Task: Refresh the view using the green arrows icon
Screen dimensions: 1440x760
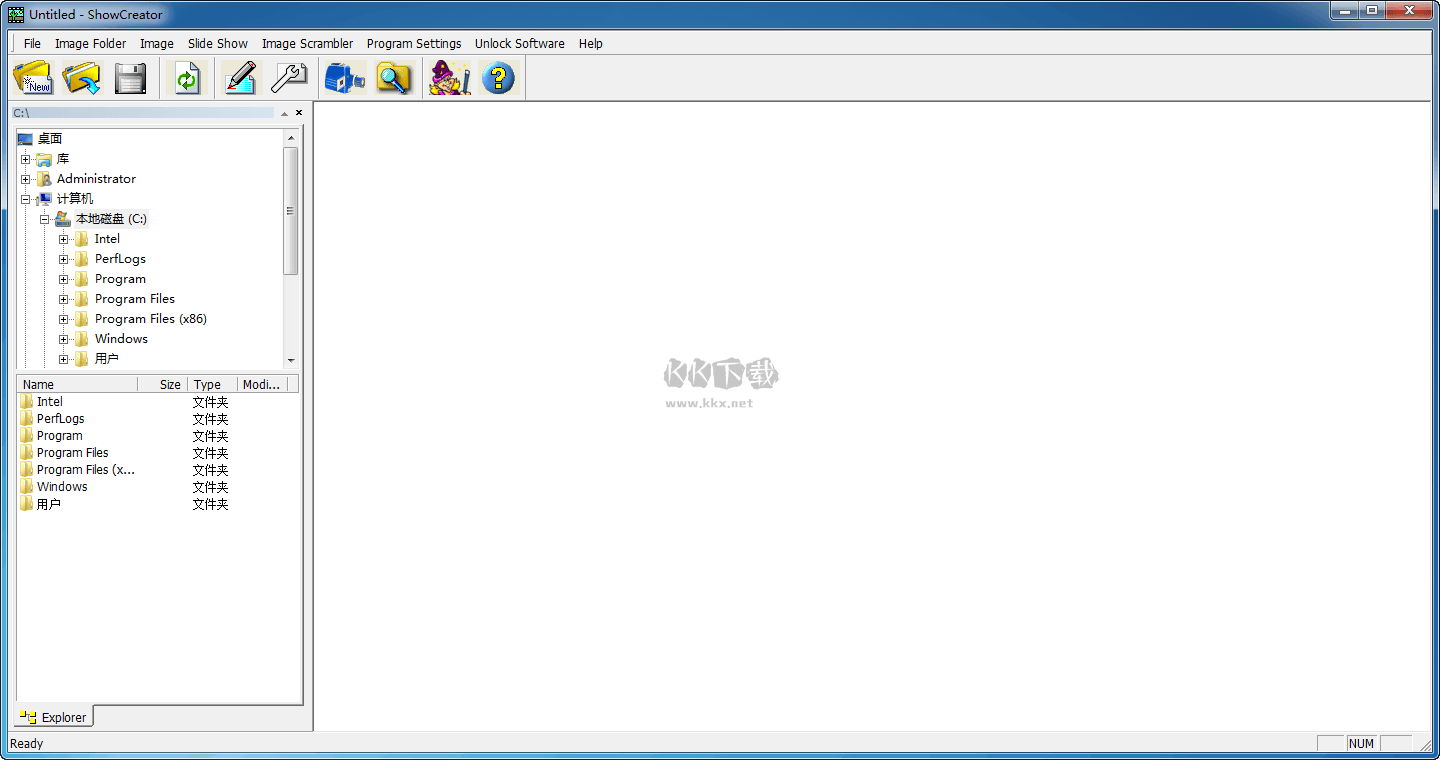Action: coord(188,78)
